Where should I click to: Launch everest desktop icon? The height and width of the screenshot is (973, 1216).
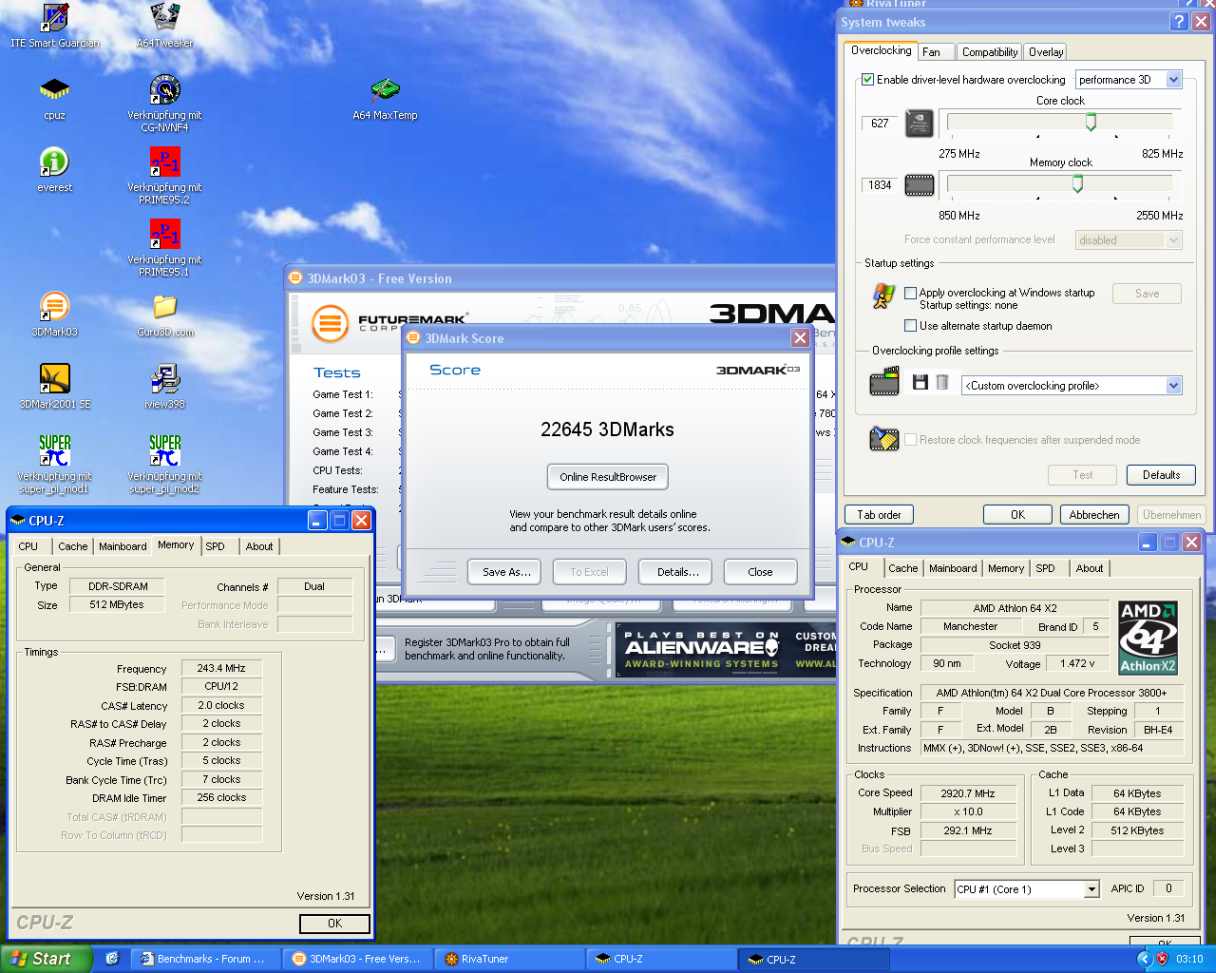point(54,162)
